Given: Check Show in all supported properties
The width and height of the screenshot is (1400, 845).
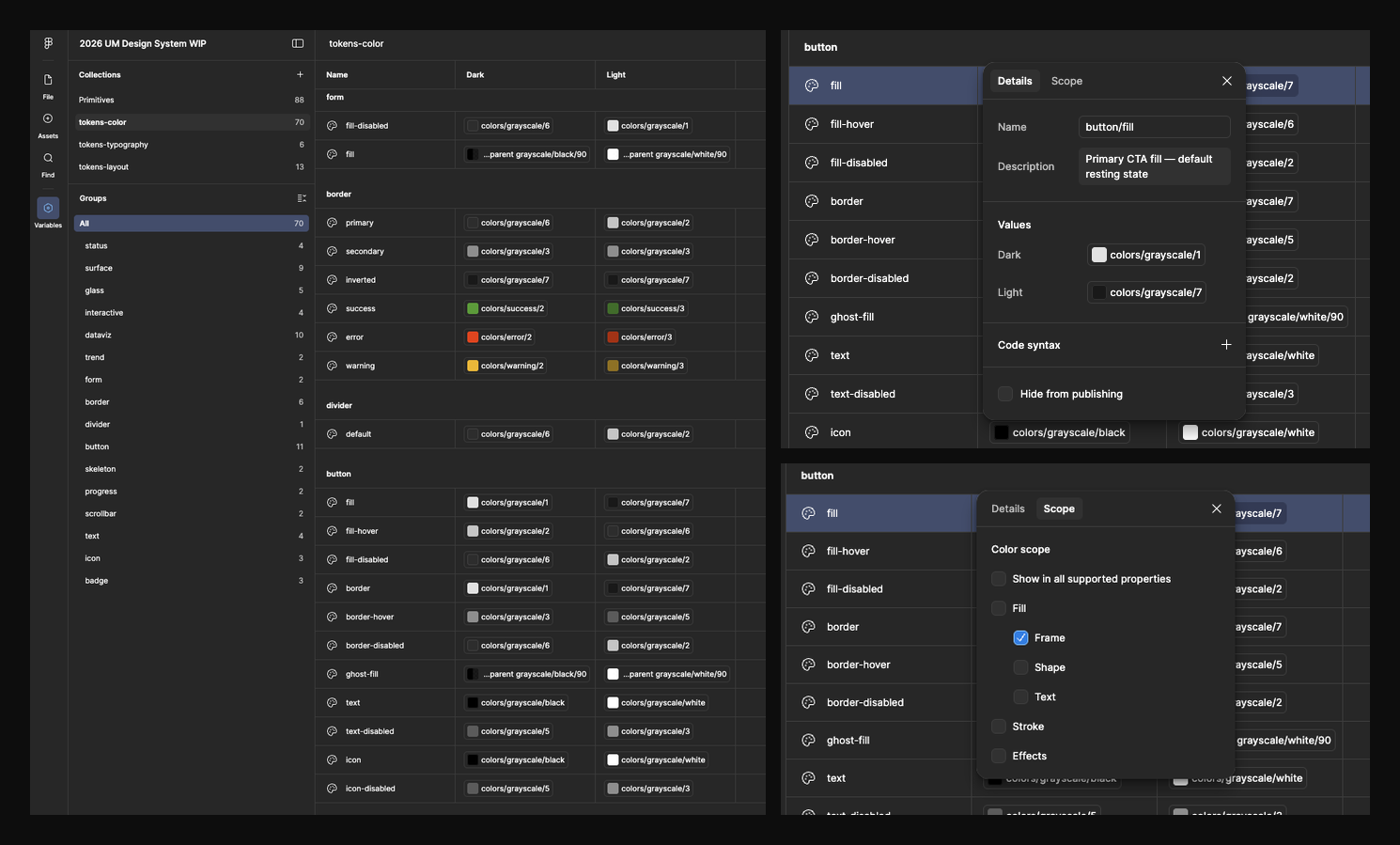Looking at the screenshot, I should (999, 579).
